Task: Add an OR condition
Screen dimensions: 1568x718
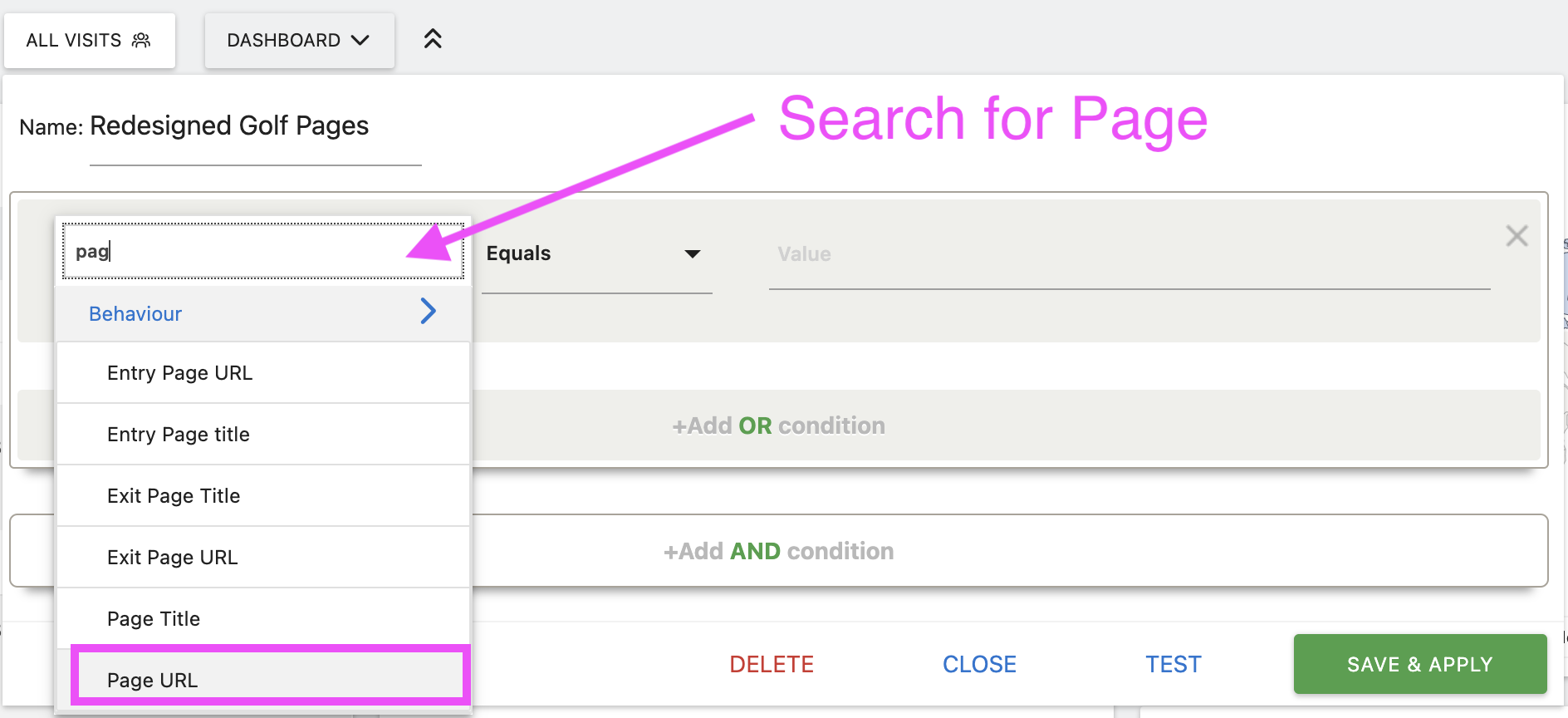Action: point(779,425)
